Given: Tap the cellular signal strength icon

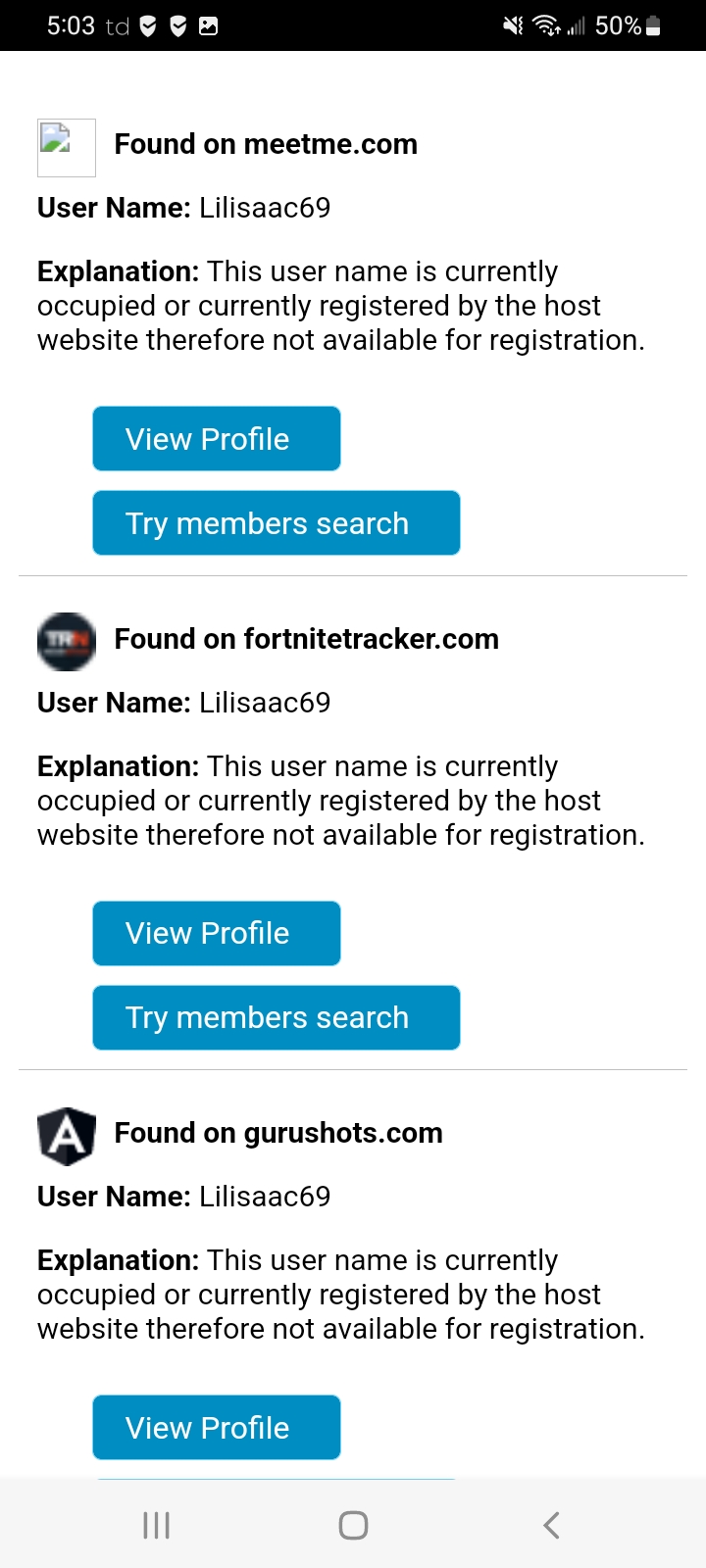Looking at the screenshot, I should (576, 26).
